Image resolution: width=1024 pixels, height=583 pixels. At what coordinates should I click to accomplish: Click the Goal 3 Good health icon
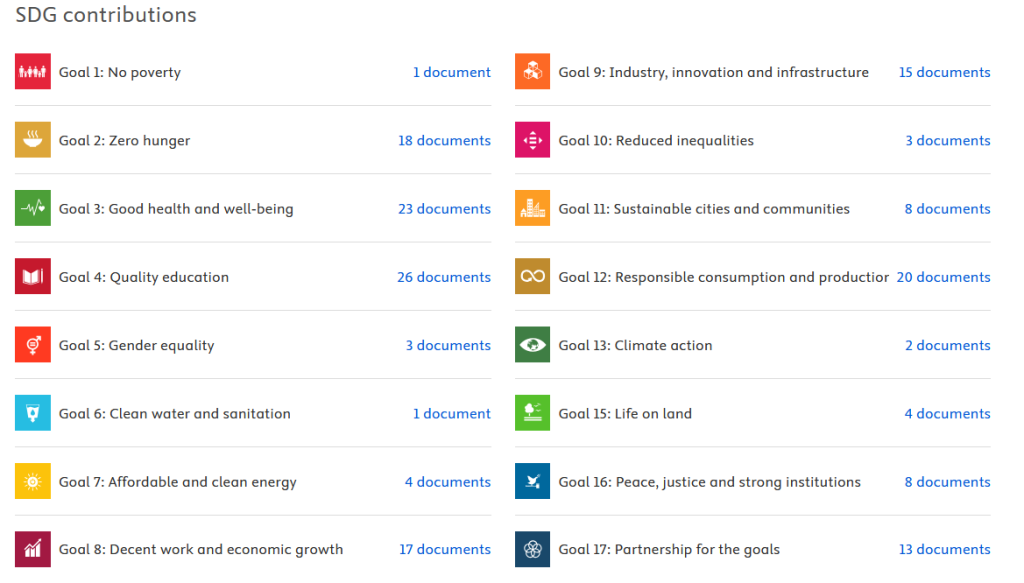click(33, 208)
